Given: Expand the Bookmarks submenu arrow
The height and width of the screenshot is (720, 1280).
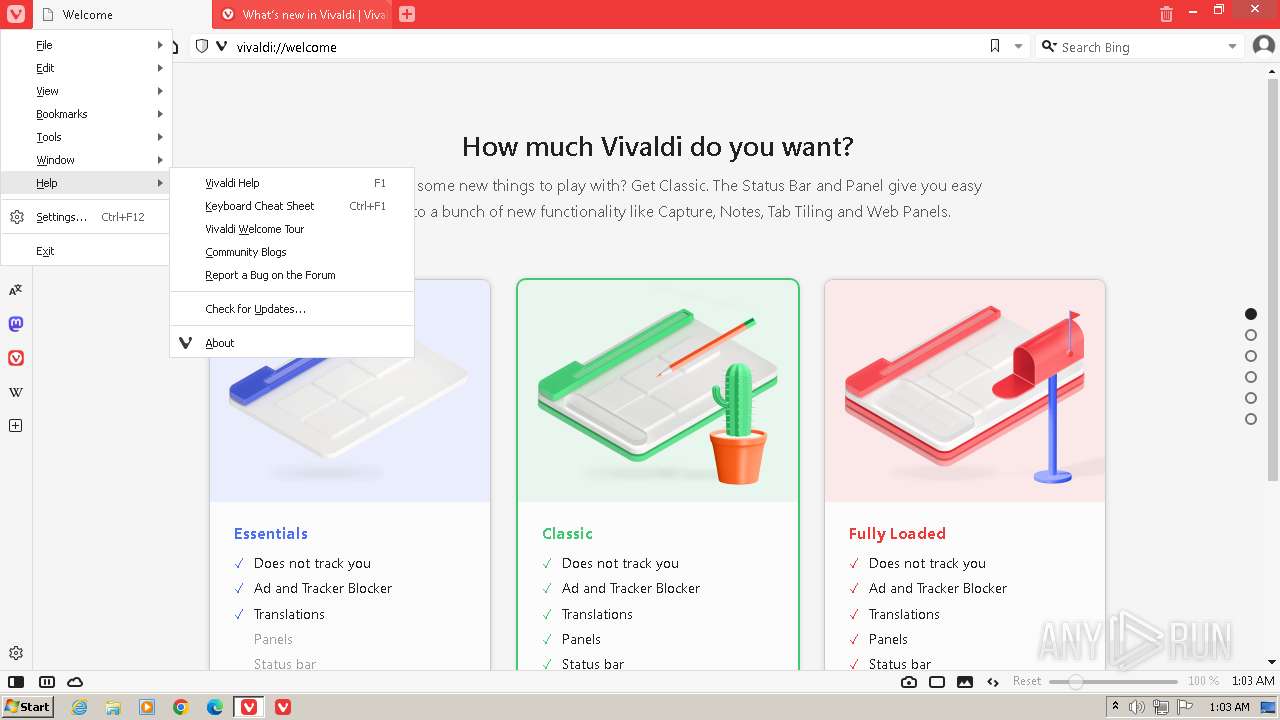Looking at the screenshot, I should pos(160,114).
